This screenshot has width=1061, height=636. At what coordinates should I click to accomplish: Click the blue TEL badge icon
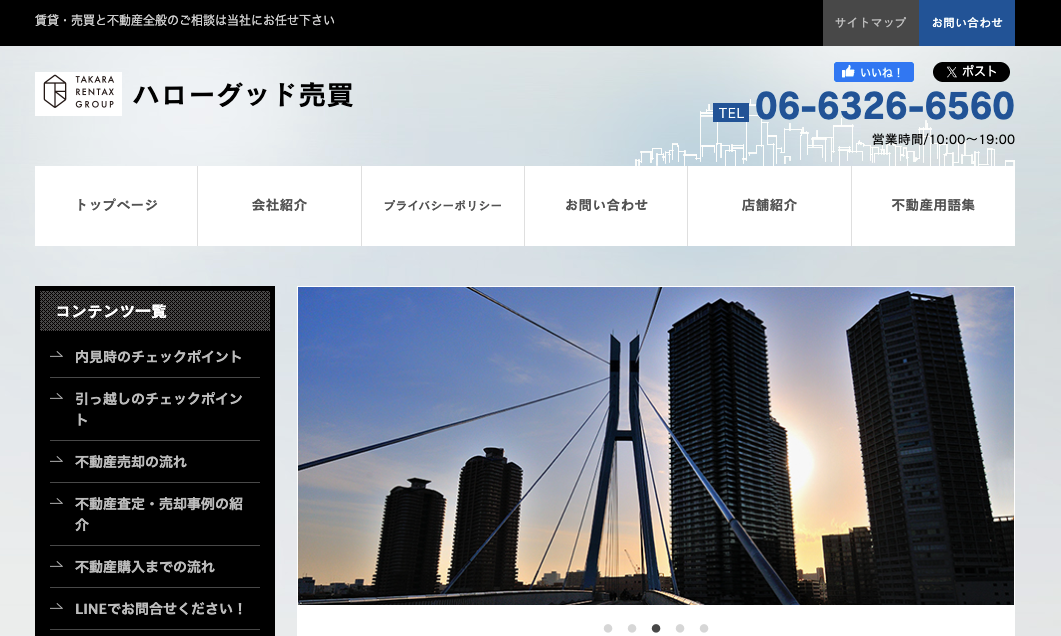point(729,112)
